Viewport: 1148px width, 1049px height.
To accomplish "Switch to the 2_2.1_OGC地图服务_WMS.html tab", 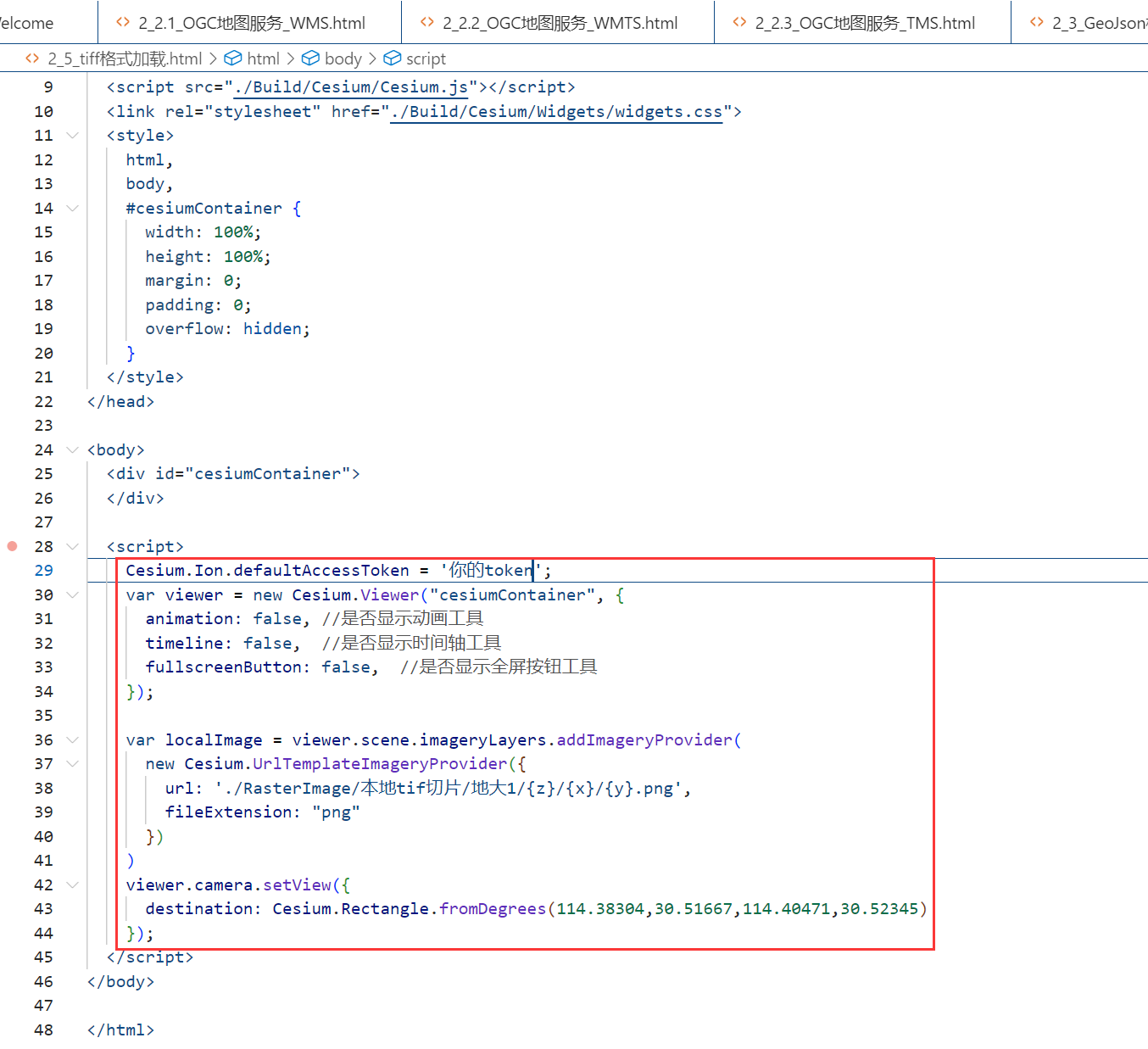I will tap(250, 23).
